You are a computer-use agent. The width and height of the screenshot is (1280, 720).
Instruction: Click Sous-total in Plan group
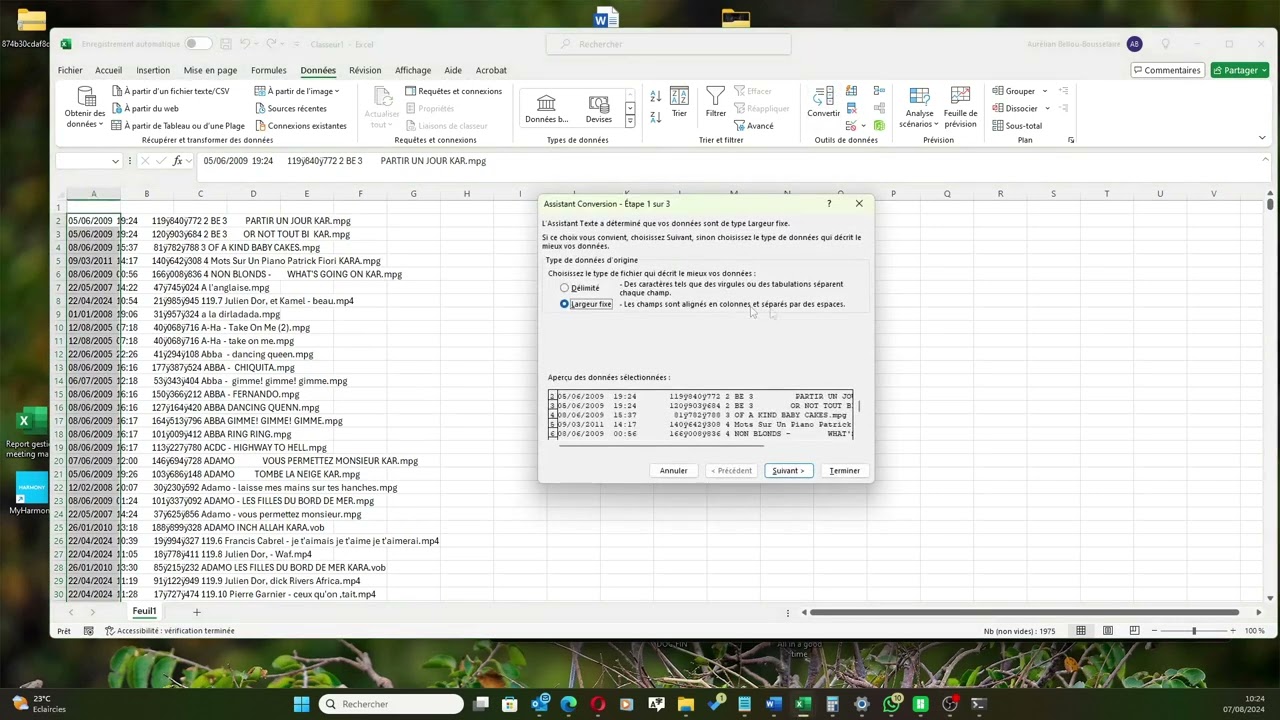[1017, 126]
